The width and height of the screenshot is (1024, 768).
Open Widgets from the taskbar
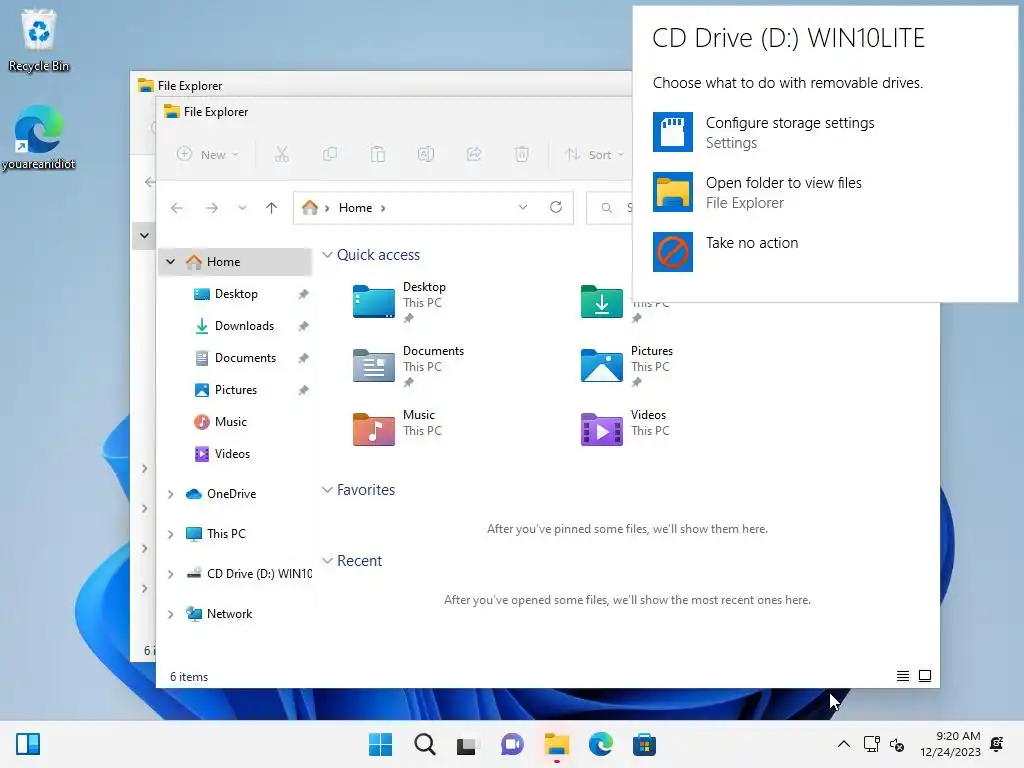click(28, 744)
